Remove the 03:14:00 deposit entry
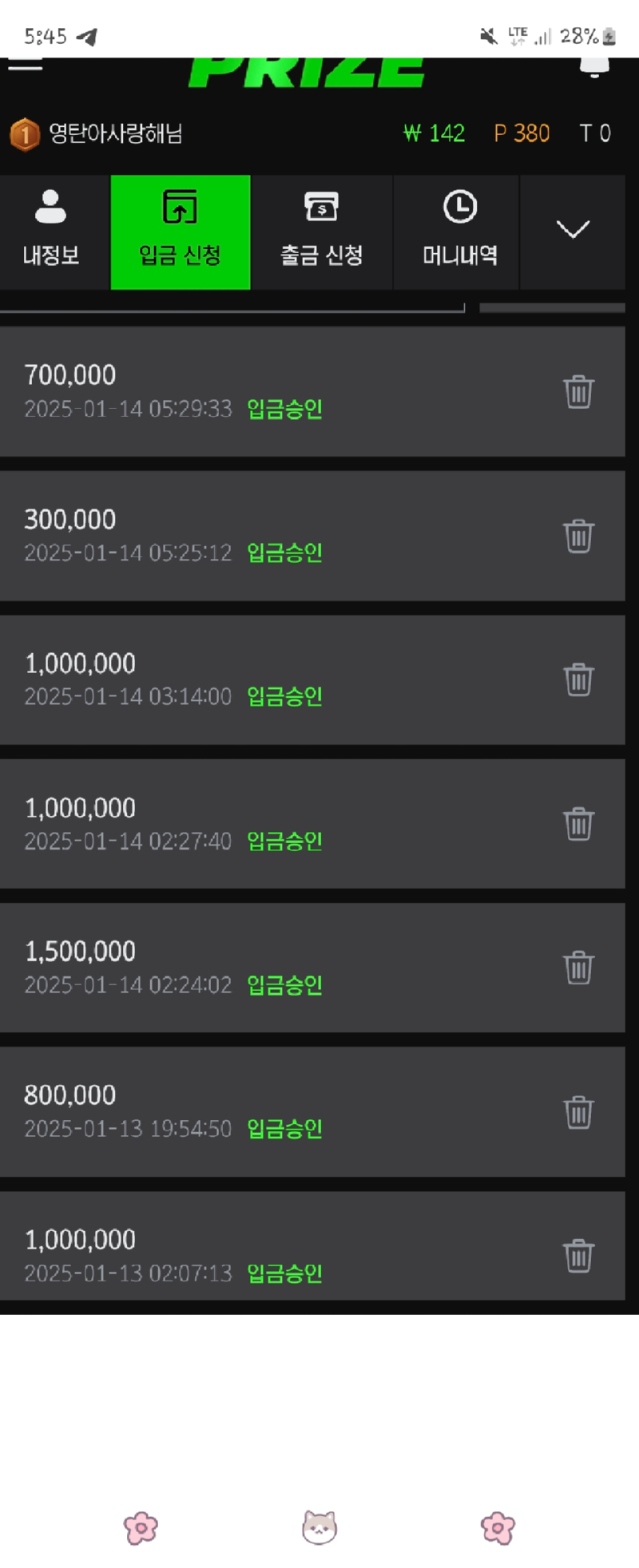 578,679
